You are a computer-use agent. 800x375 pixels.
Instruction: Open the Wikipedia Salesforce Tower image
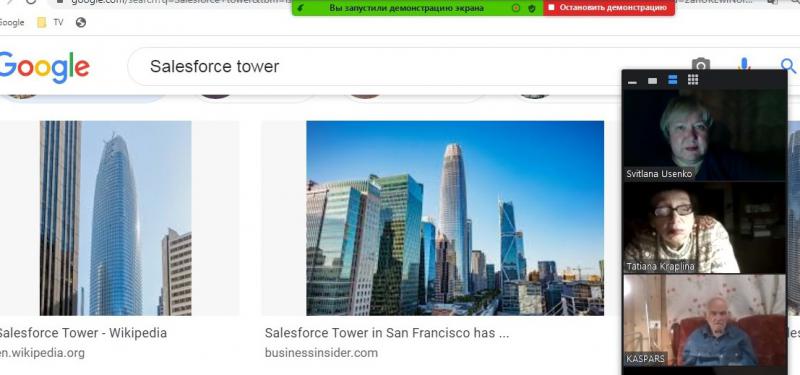click(116, 218)
